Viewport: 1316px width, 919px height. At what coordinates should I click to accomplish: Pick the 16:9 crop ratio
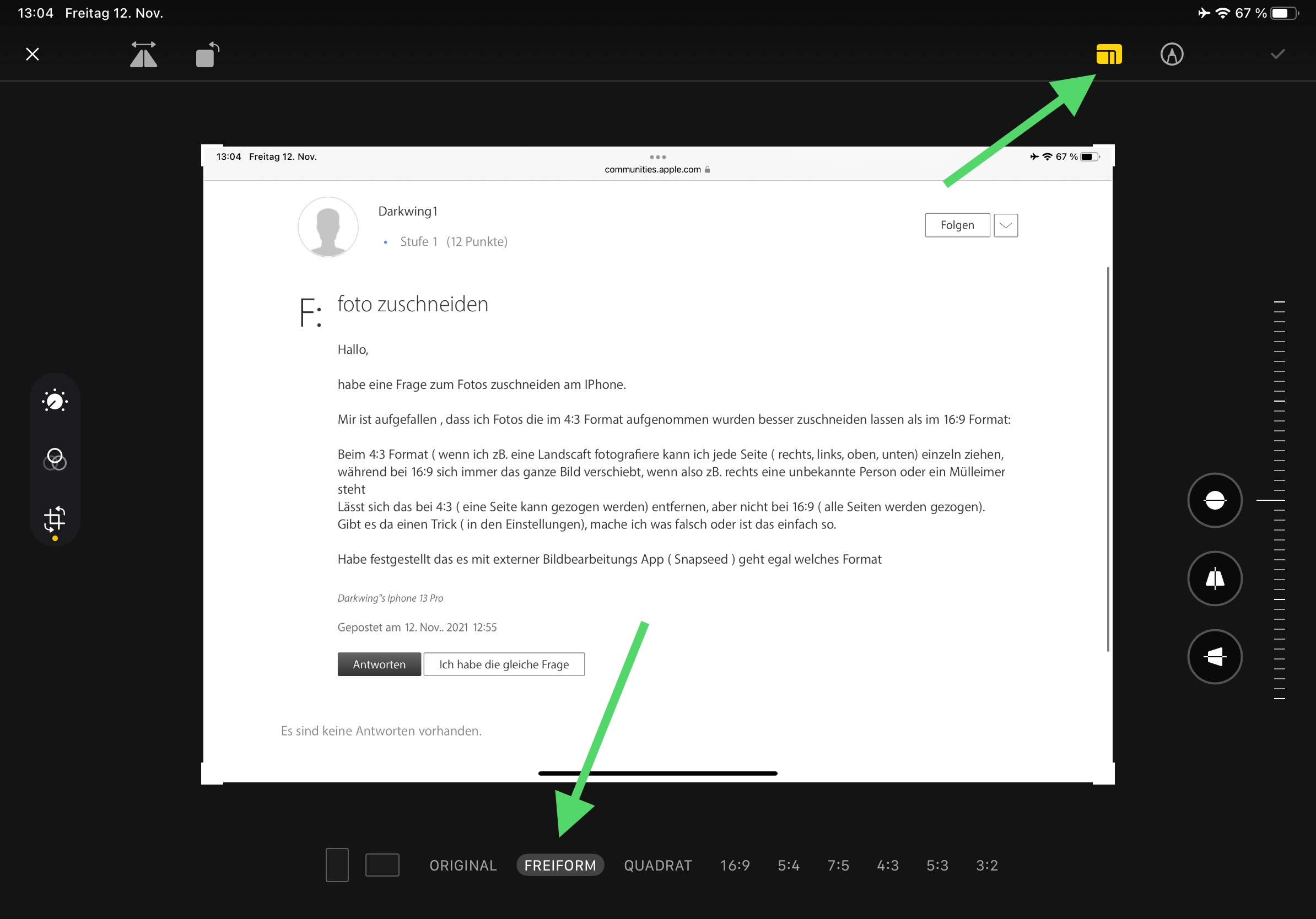point(735,865)
